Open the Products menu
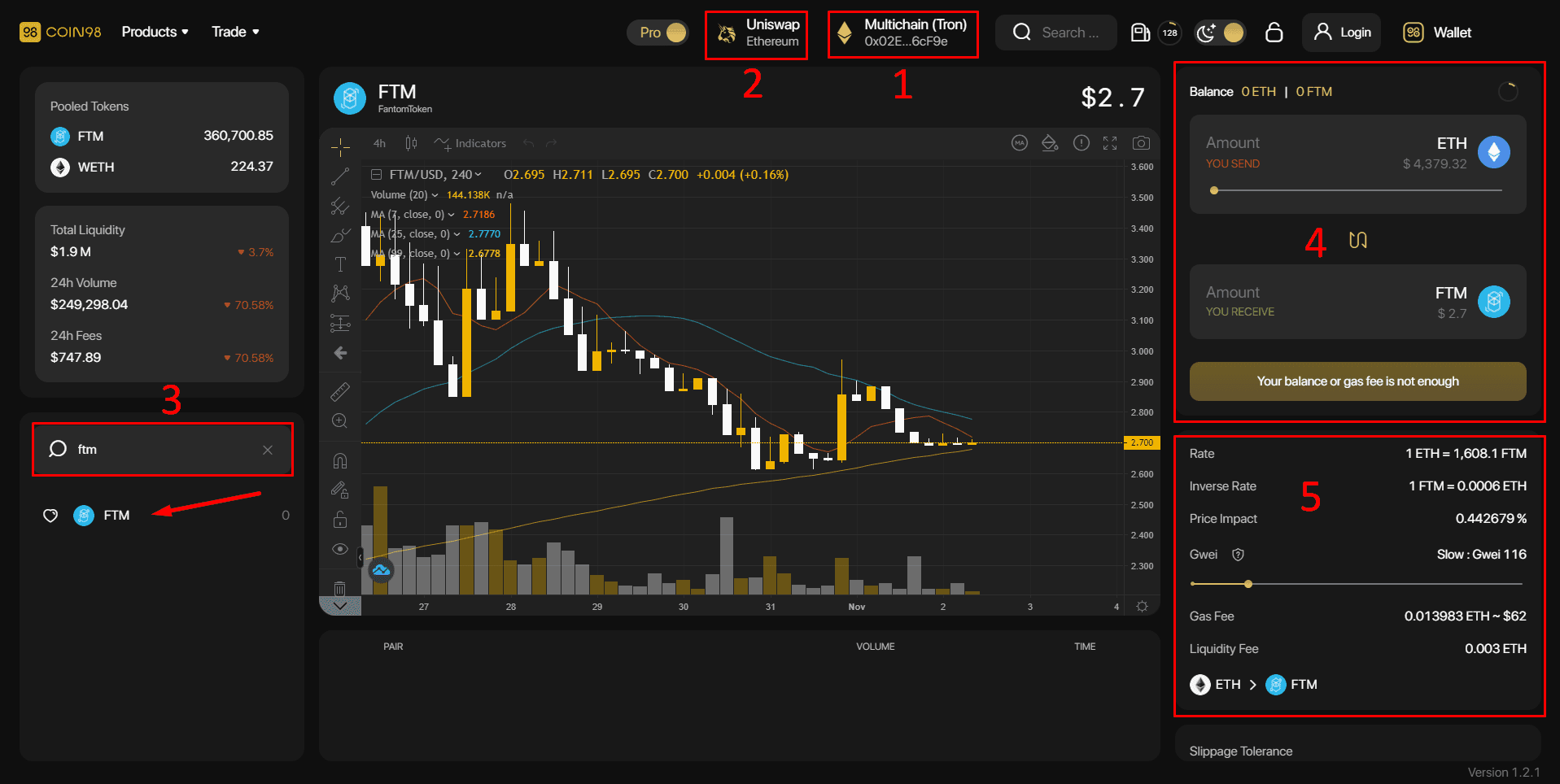 click(x=155, y=32)
